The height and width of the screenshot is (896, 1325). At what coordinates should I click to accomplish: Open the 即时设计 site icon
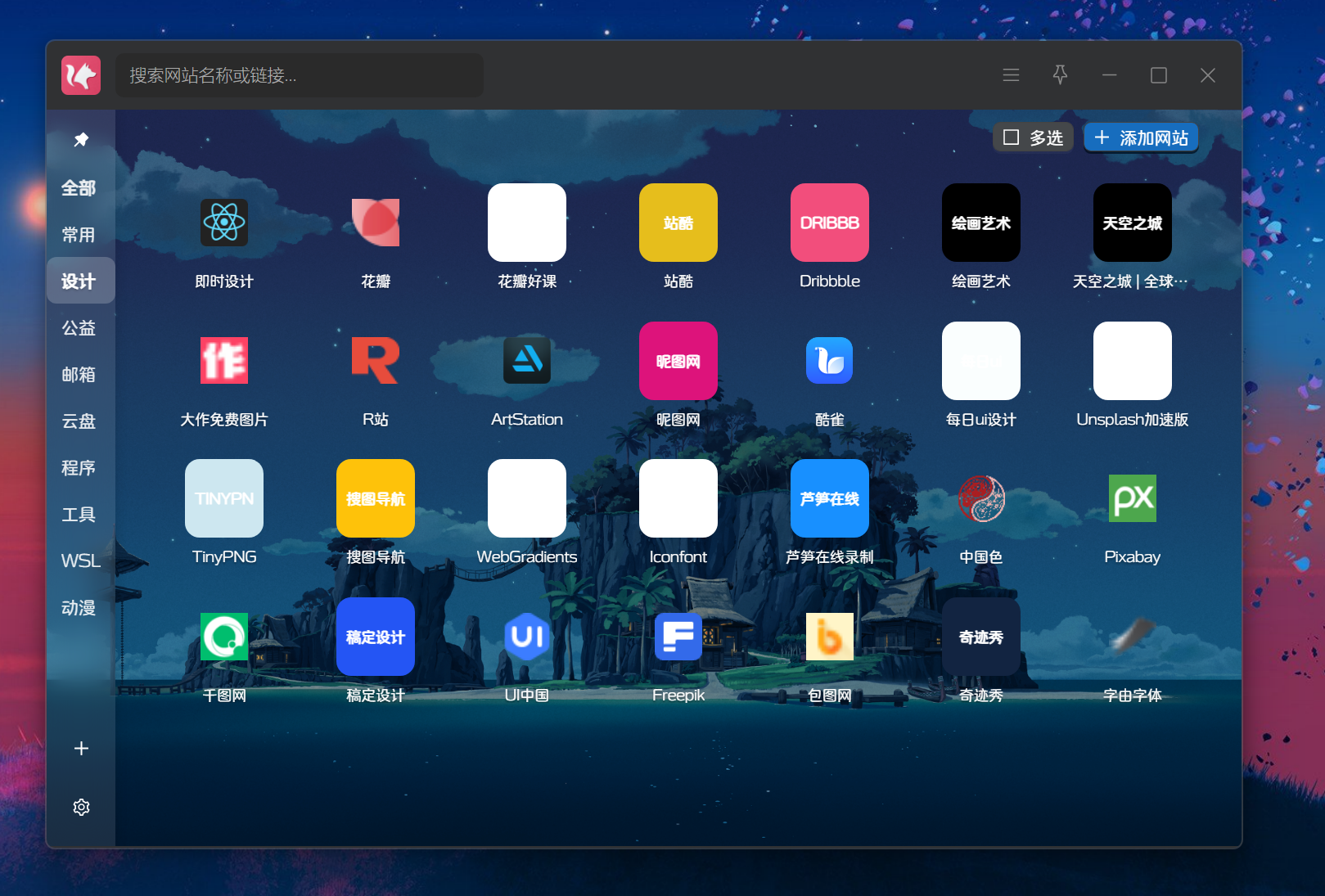coord(224,223)
